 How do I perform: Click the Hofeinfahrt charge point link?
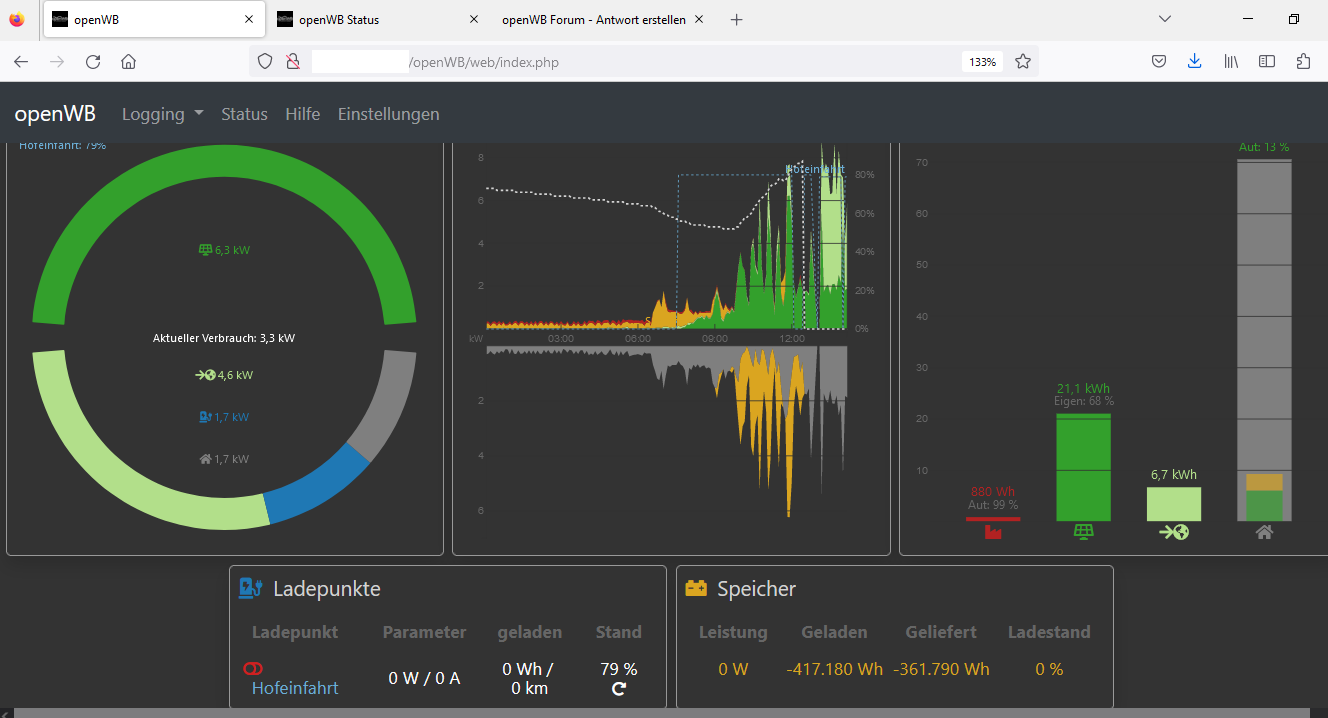coord(295,688)
